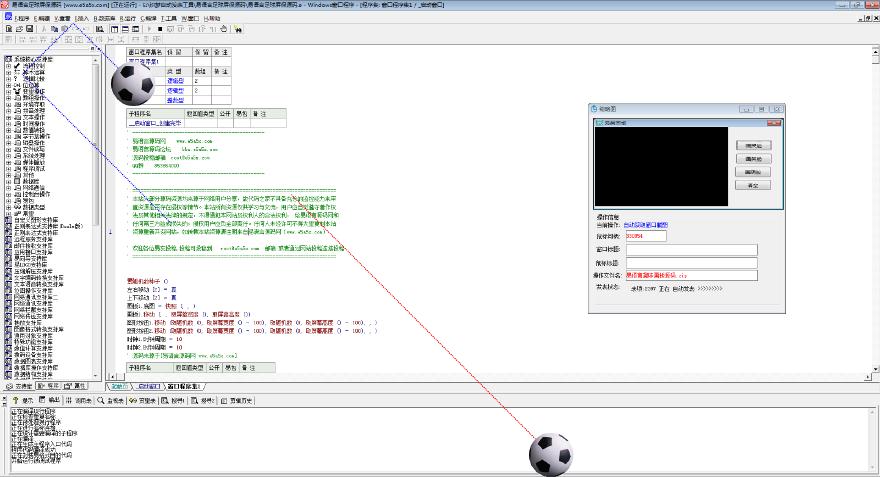
Task: Click the Cut scissors toolbar icon
Action: click(x=44, y=29)
